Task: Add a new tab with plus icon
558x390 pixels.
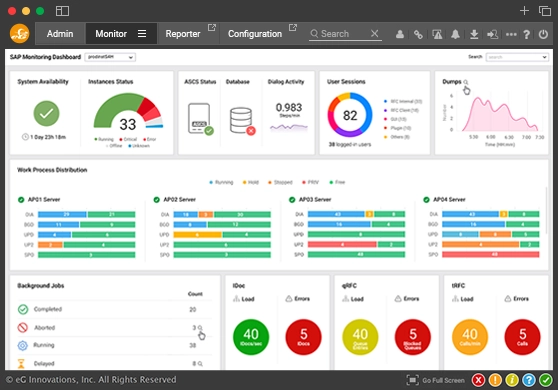Action: [524, 11]
